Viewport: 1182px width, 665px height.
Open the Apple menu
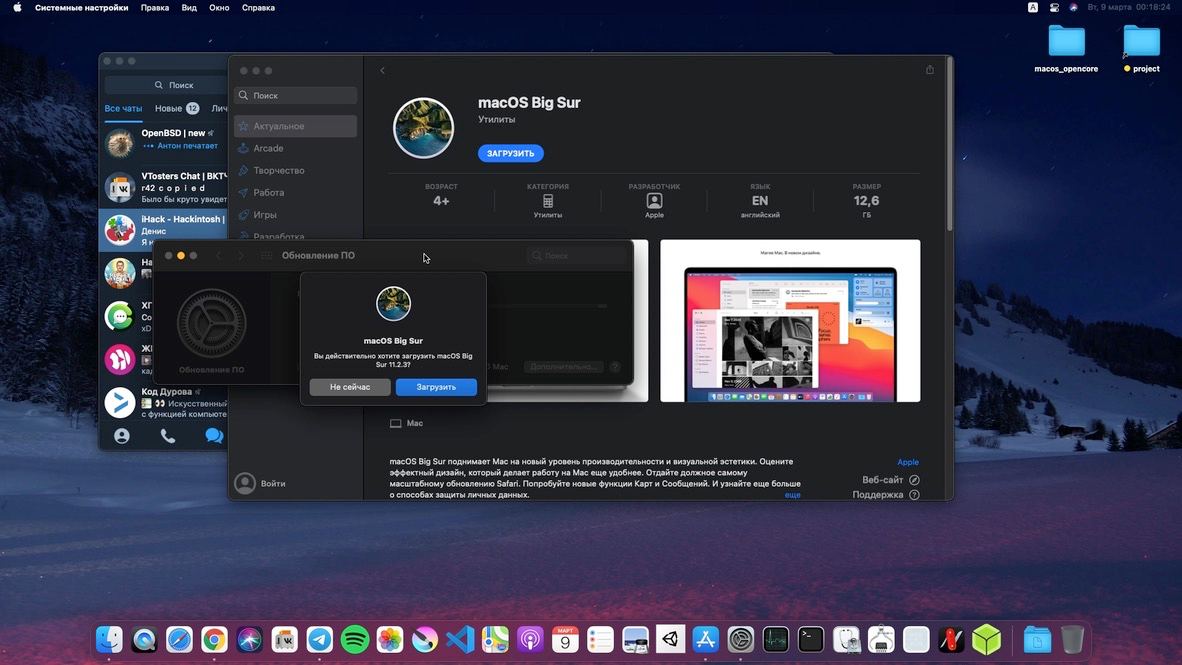[17, 8]
